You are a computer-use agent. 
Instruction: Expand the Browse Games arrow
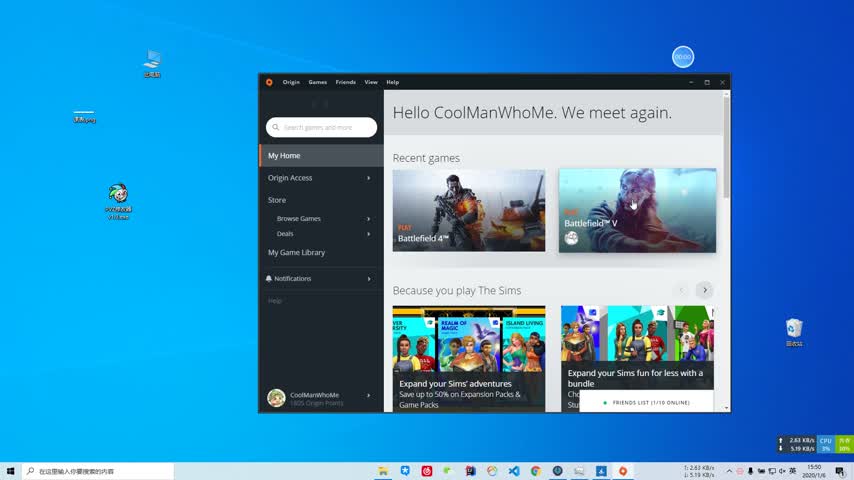pos(369,219)
